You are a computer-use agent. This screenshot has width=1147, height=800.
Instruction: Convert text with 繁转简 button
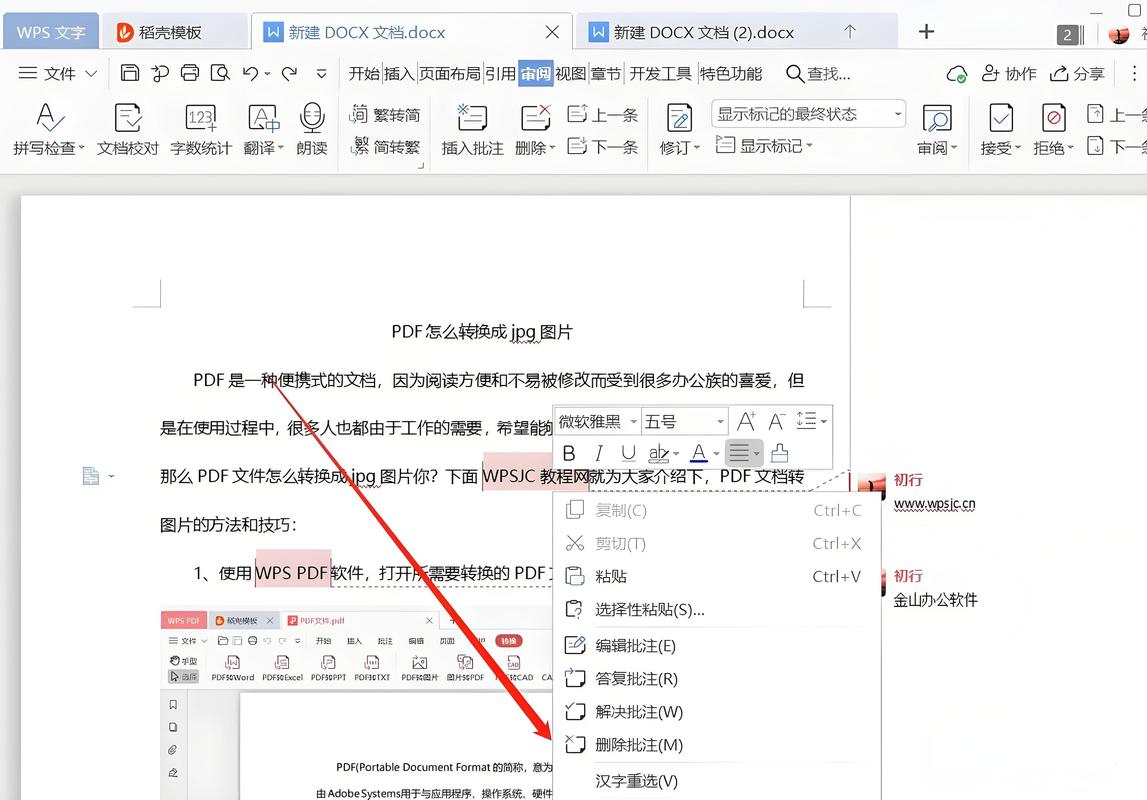tap(385, 115)
